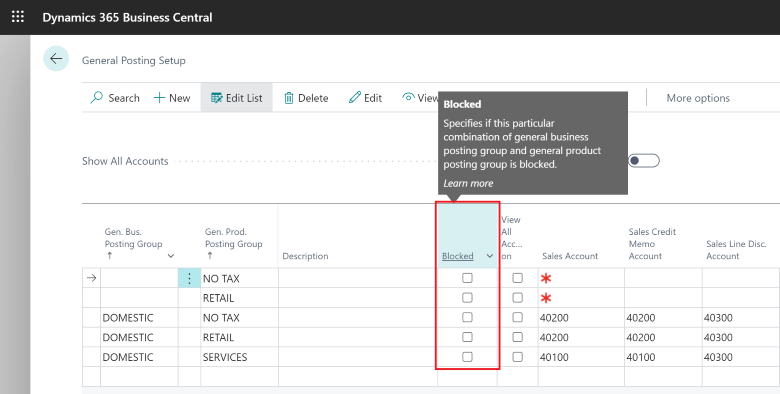Toggle the Show All Accounts switch
Viewport: 780px width, 394px height.
pyautogui.click(x=644, y=161)
